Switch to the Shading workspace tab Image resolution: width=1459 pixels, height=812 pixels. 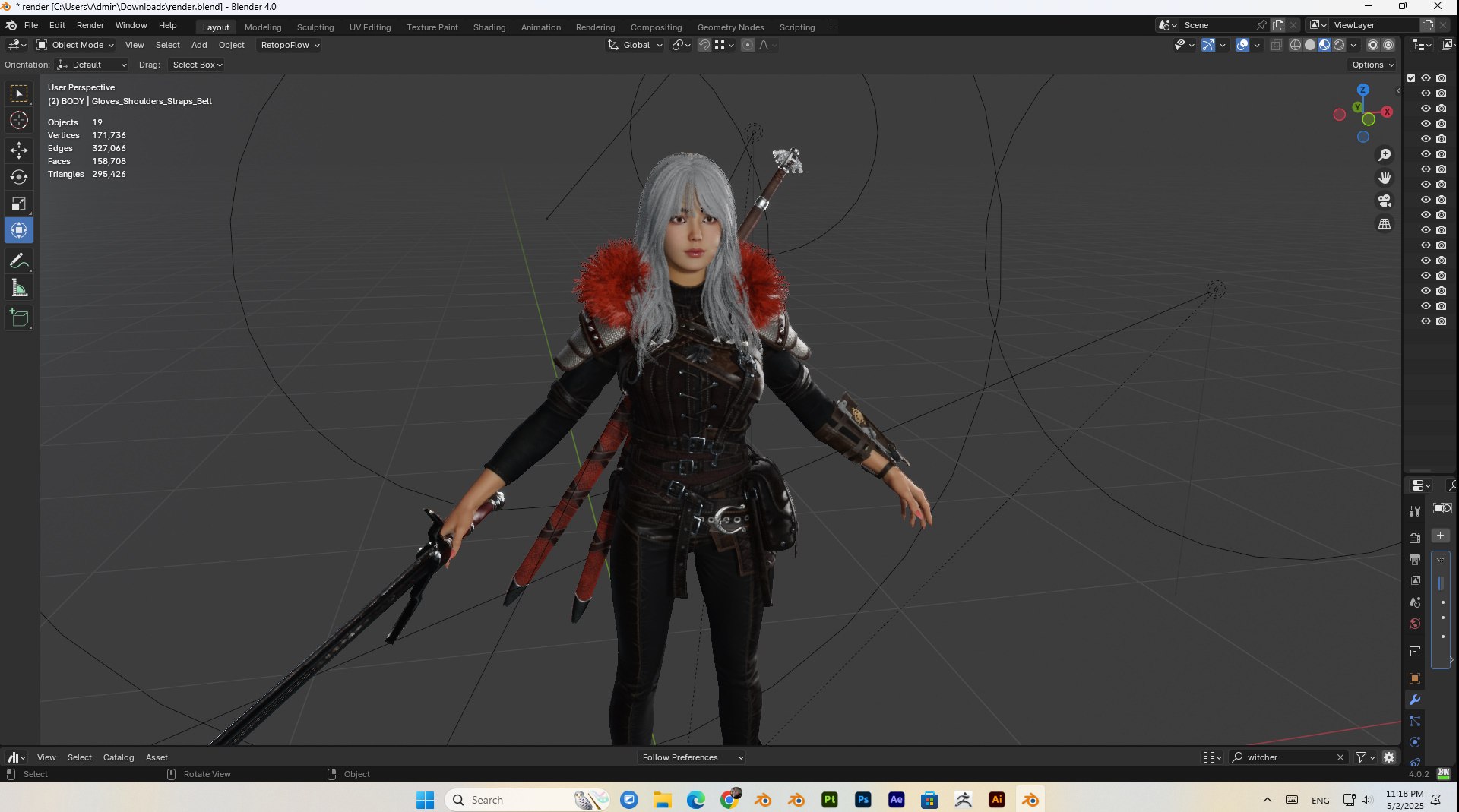pyautogui.click(x=489, y=27)
